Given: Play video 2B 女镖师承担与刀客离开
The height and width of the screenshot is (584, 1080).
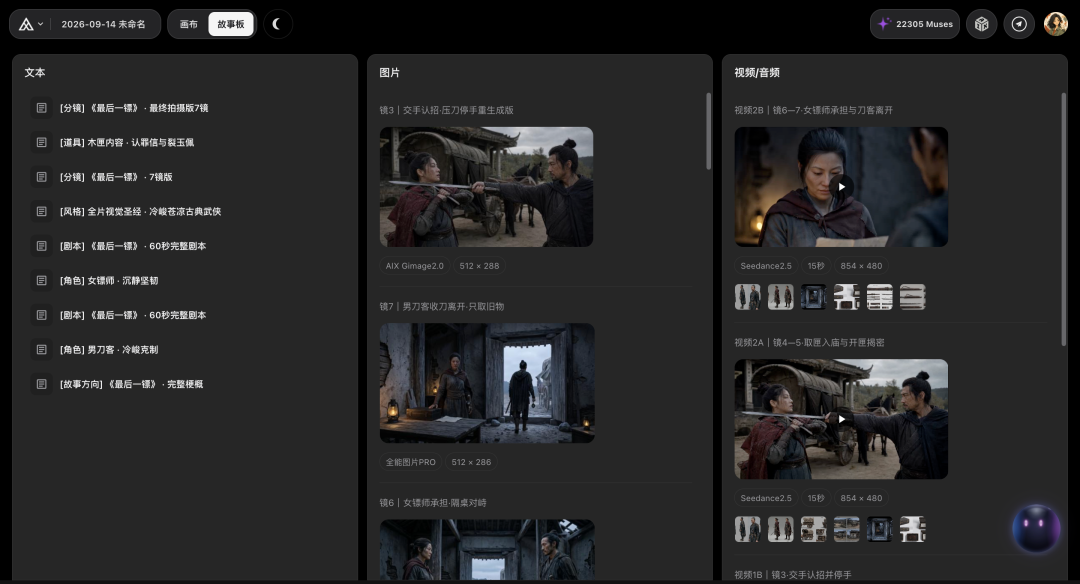Looking at the screenshot, I should [x=841, y=187].
